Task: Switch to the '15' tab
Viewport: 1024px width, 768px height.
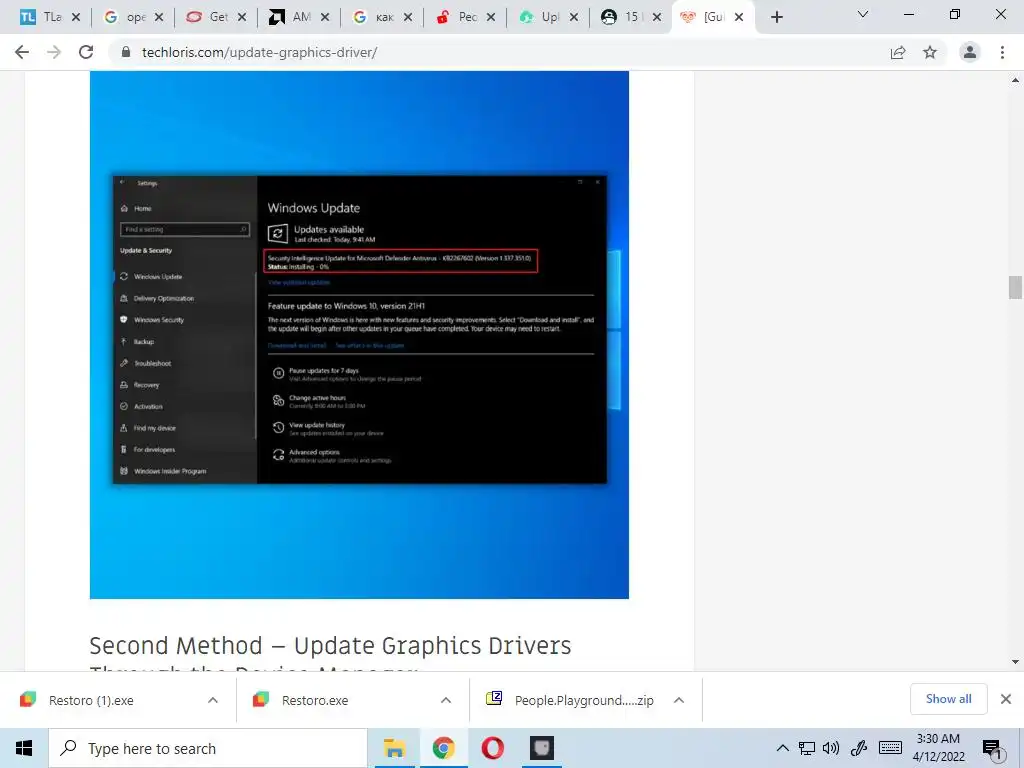Action: pos(625,17)
